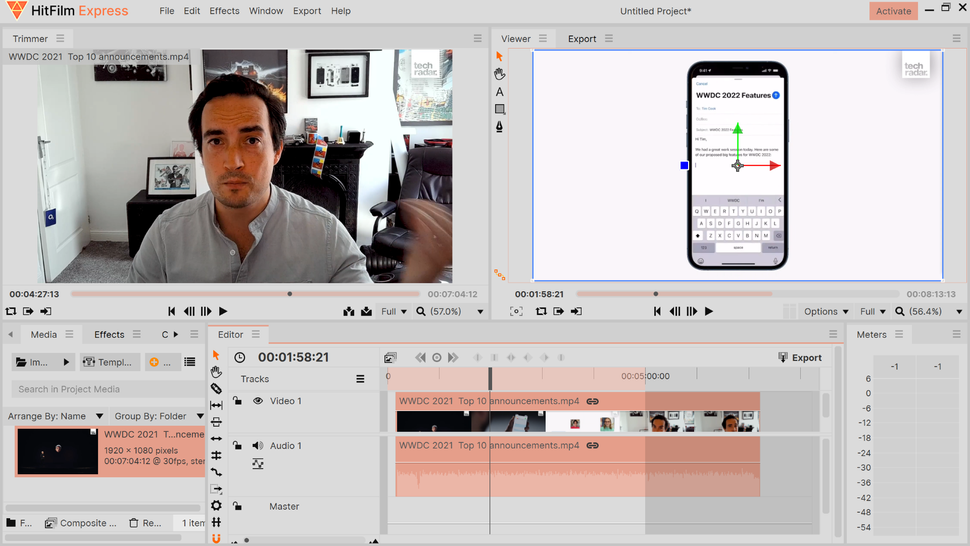Mute Audio 1 track speaker icon
Image resolution: width=970 pixels, height=546 pixels.
point(258,446)
